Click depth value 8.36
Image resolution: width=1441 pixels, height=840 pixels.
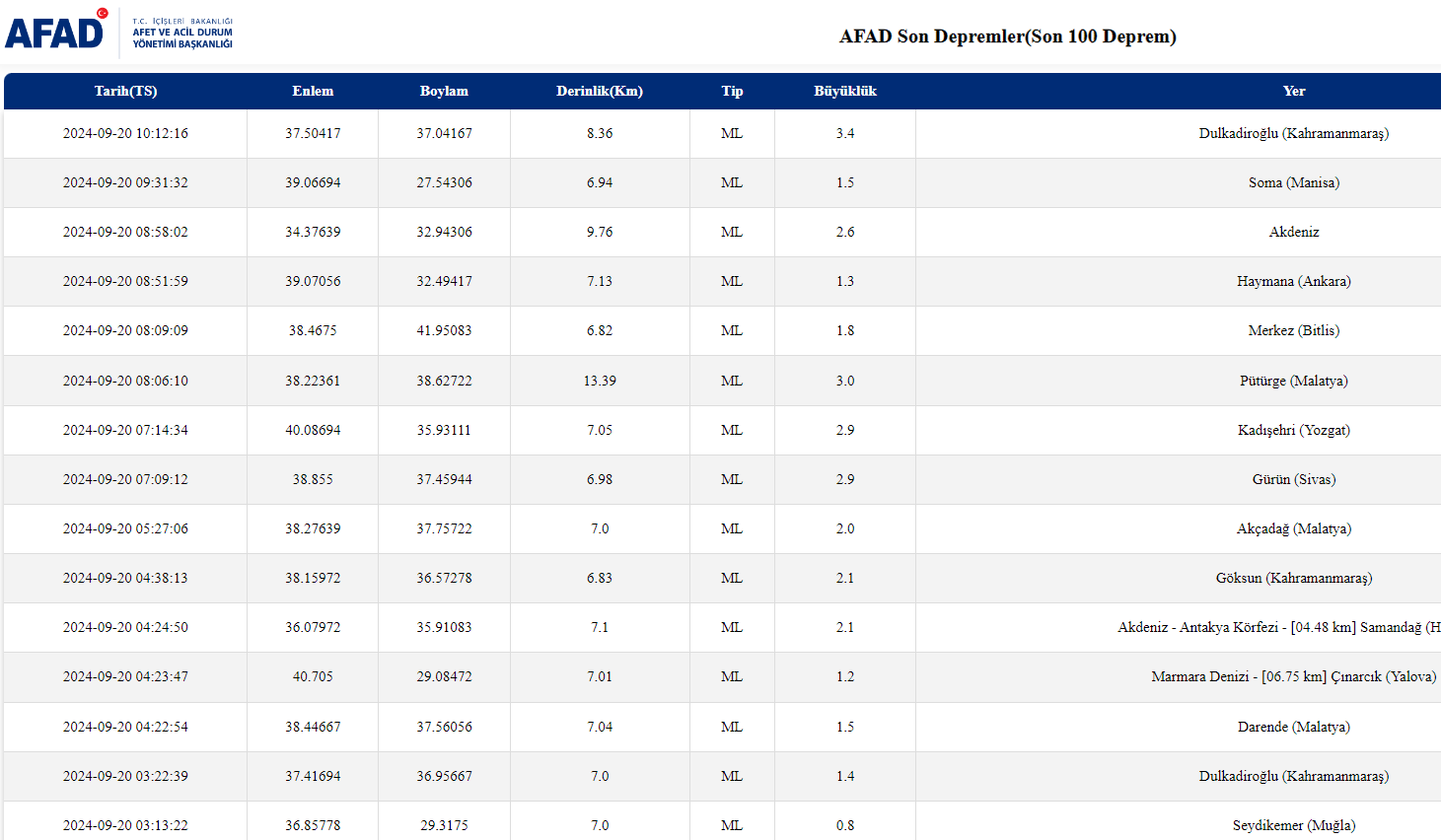600,133
